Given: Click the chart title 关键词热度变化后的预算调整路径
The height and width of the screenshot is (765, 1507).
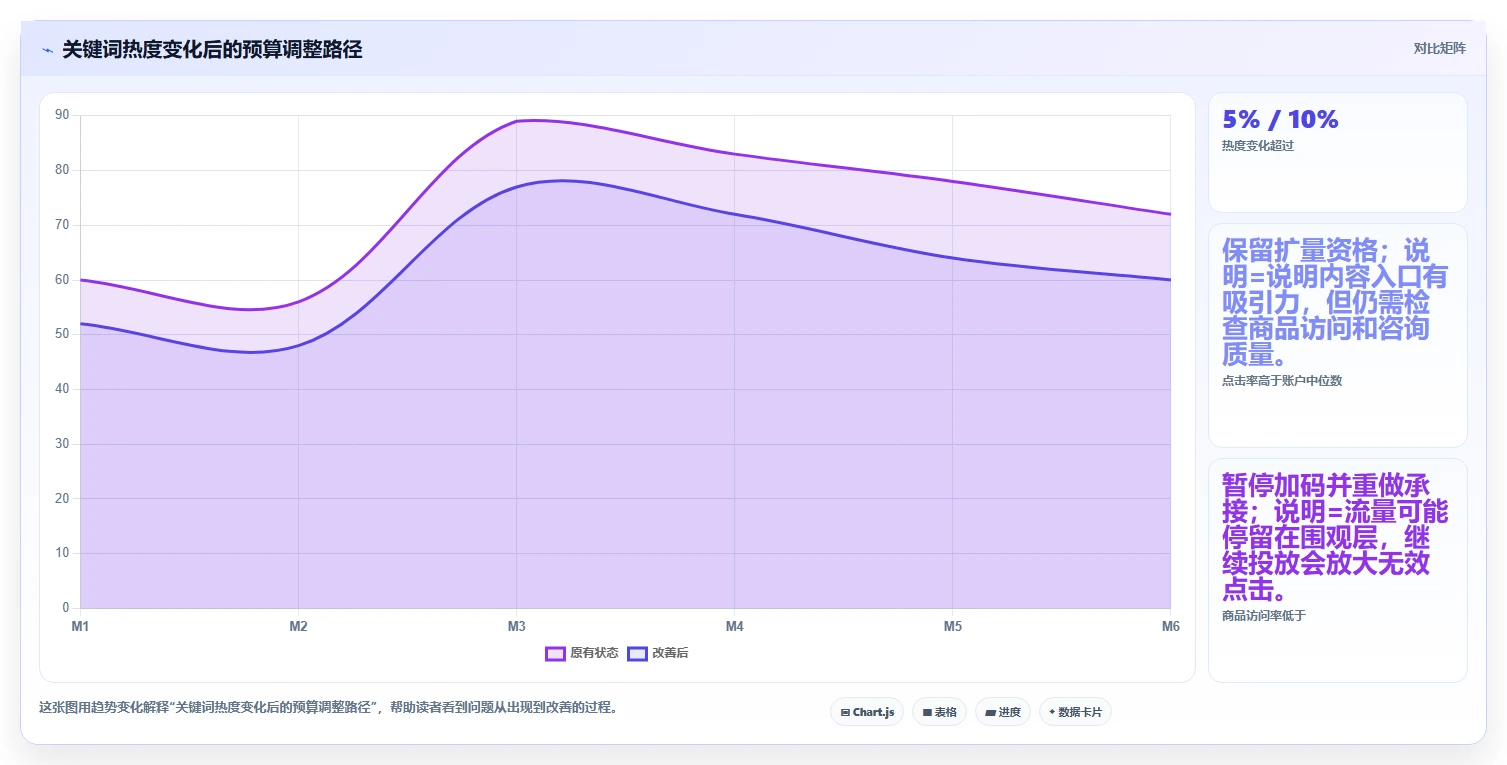Looking at the screenshot, I should [x=212, y=49].
